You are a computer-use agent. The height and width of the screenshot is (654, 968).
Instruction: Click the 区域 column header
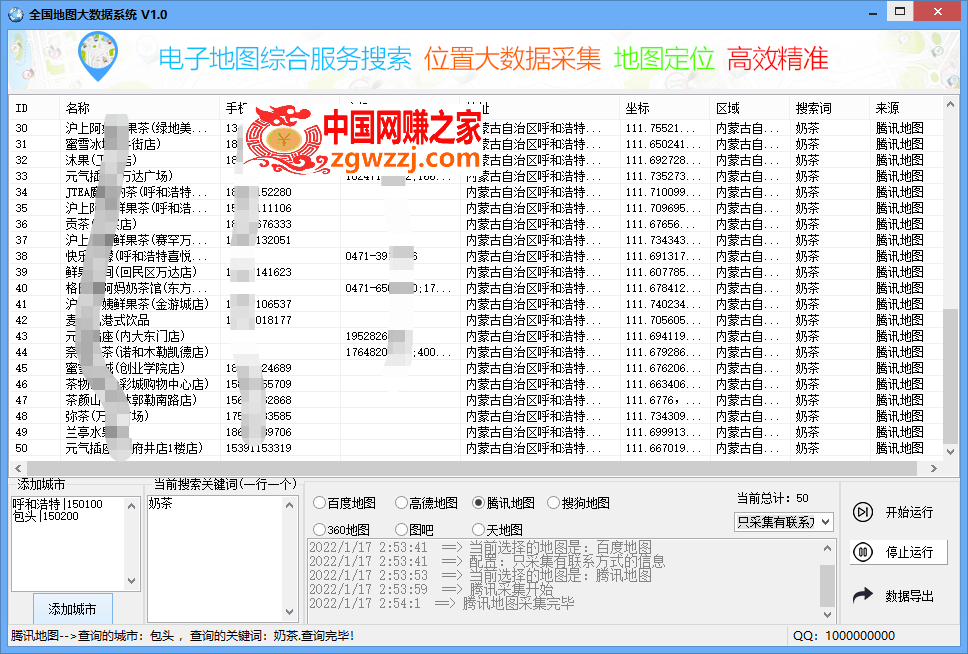pos(750,108)
